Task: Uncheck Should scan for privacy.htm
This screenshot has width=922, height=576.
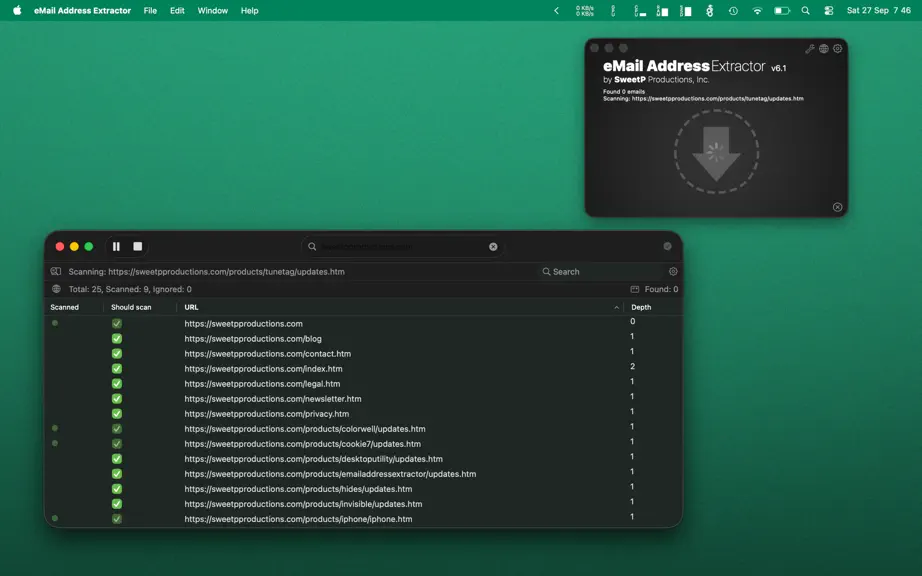Action: point(117,414)
